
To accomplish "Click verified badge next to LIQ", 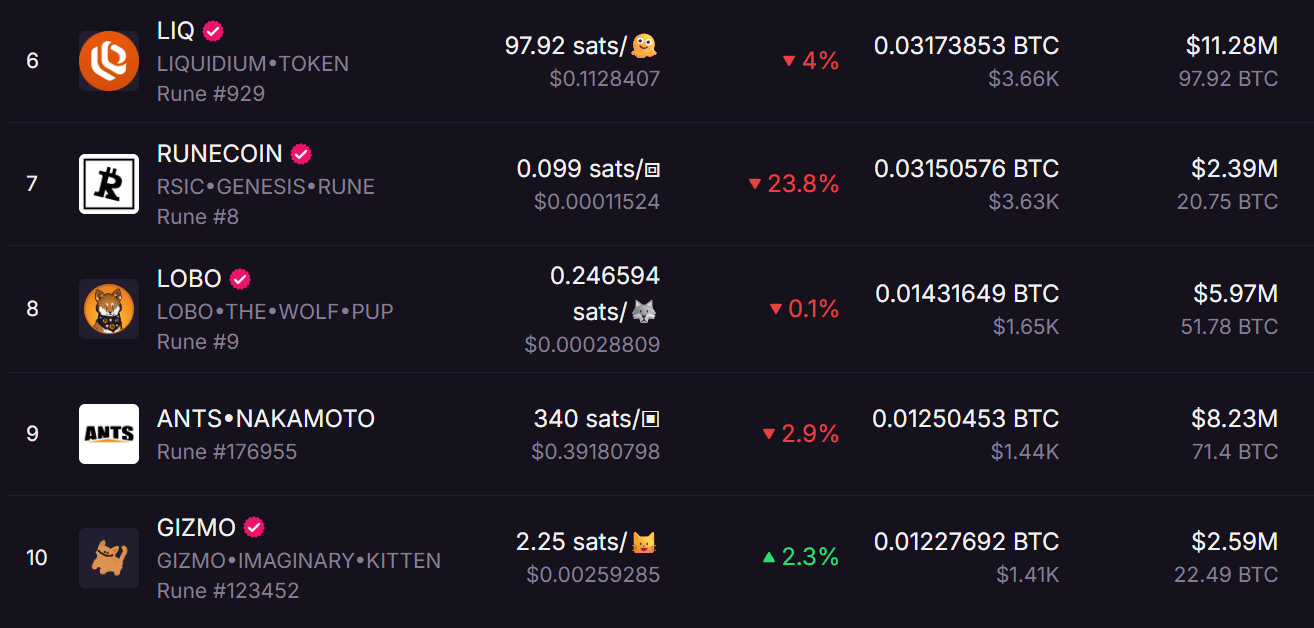I will click(x=213, y=31).
